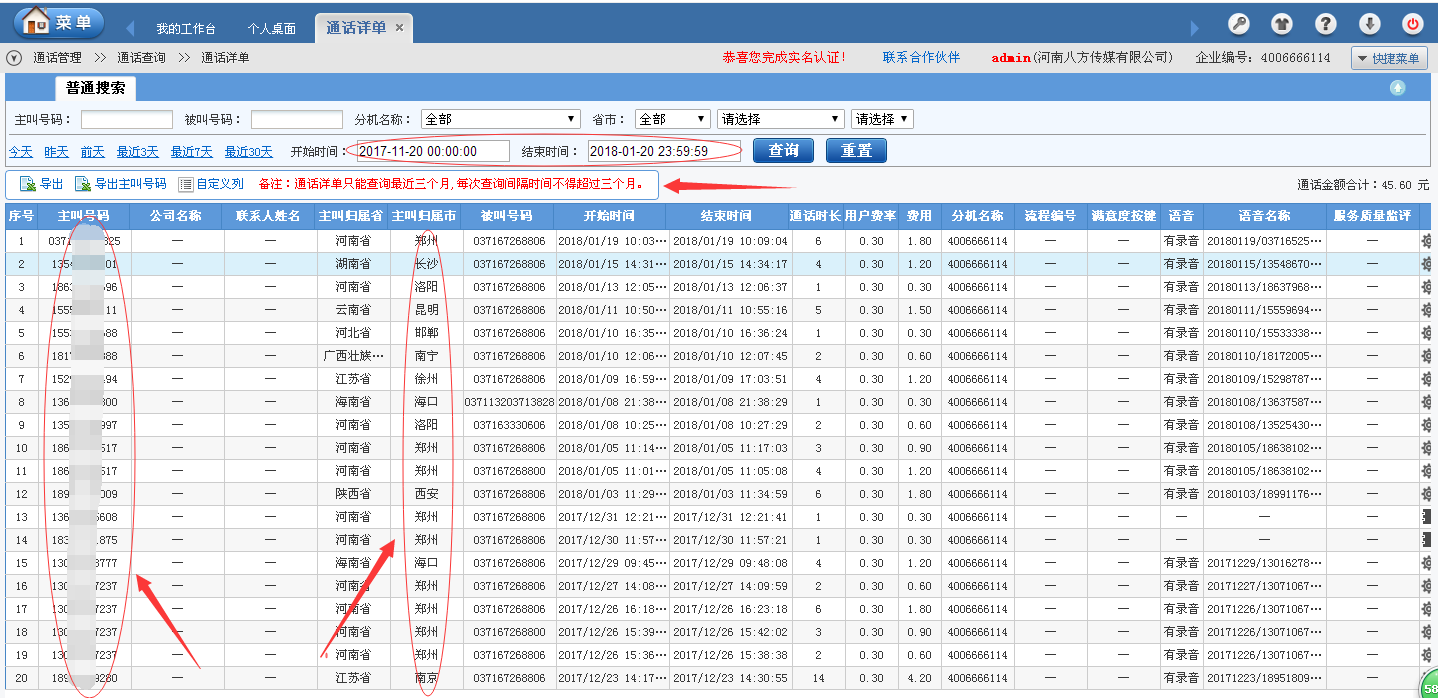The width and height of the screenshot is (1438, 698).
Task: Collapse search panel with up-arrow icon
Action: 1397,88
